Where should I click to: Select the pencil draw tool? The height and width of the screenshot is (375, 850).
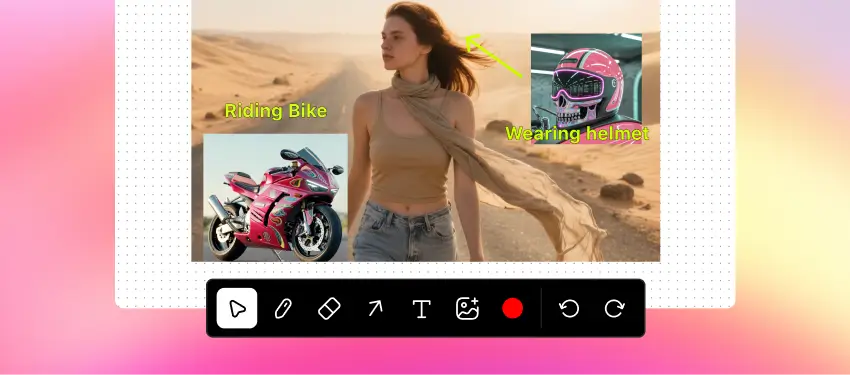[283, 308]
